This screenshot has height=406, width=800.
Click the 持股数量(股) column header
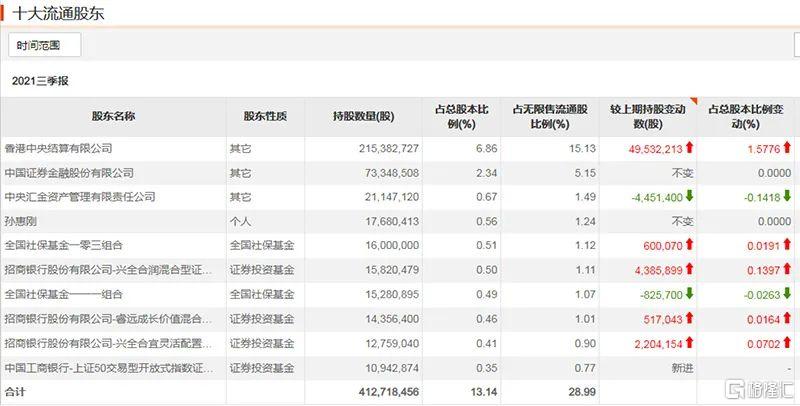click(x=364, y=116)
